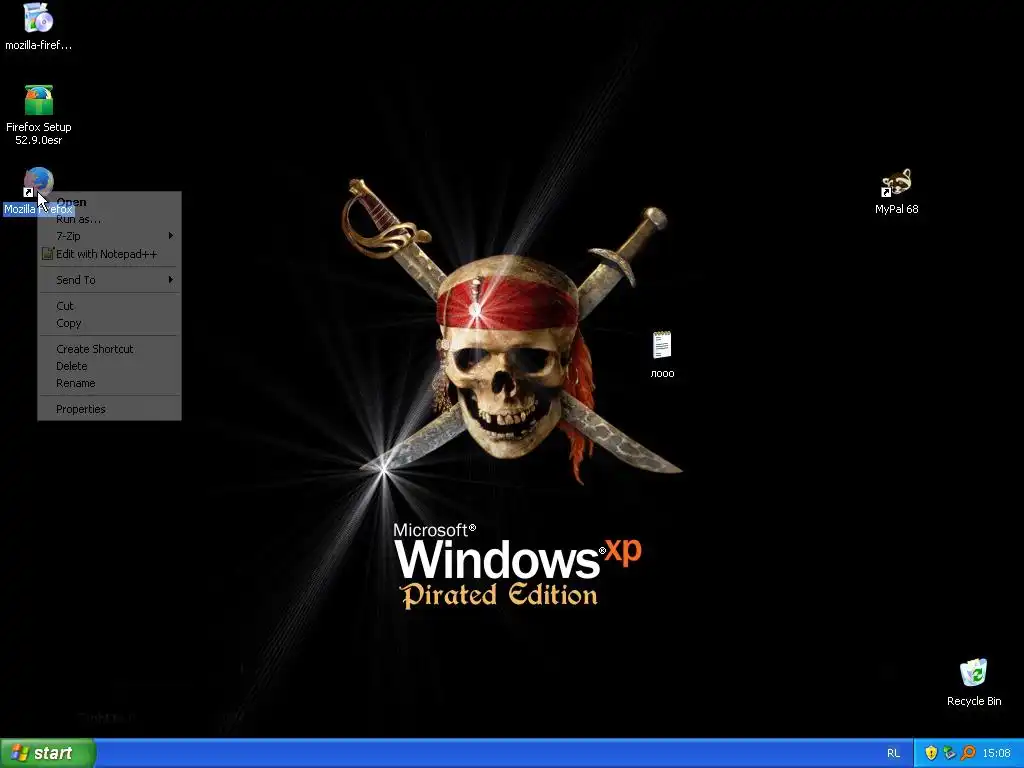Viewport: 1024px width, 768px height.
Task: Expand the 7-Zip submenu
Action: point(109,236)
